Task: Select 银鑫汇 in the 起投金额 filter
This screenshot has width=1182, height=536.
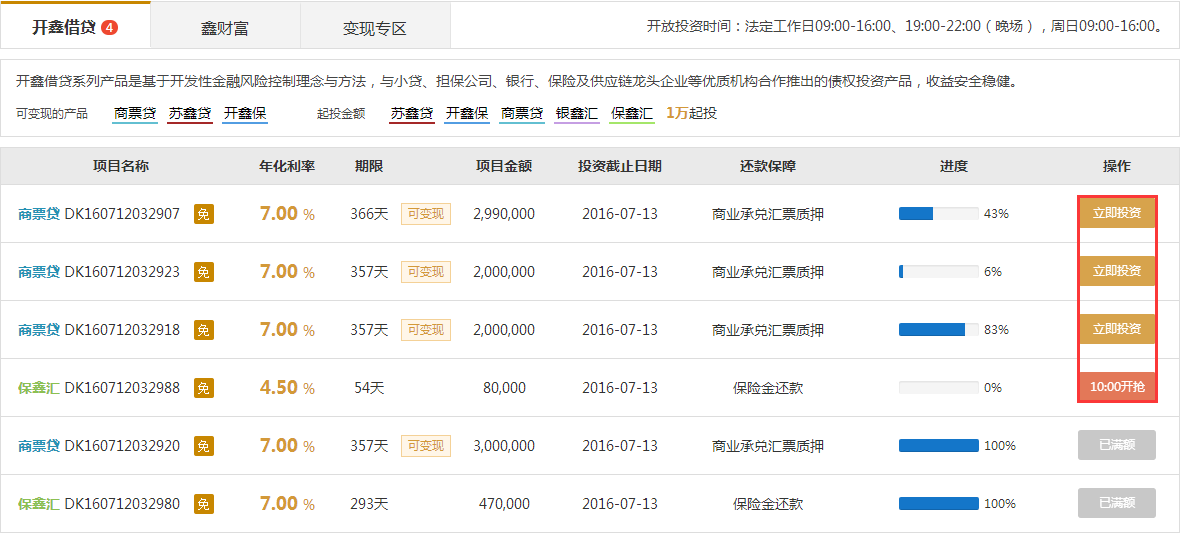Action: coord(577,113)
